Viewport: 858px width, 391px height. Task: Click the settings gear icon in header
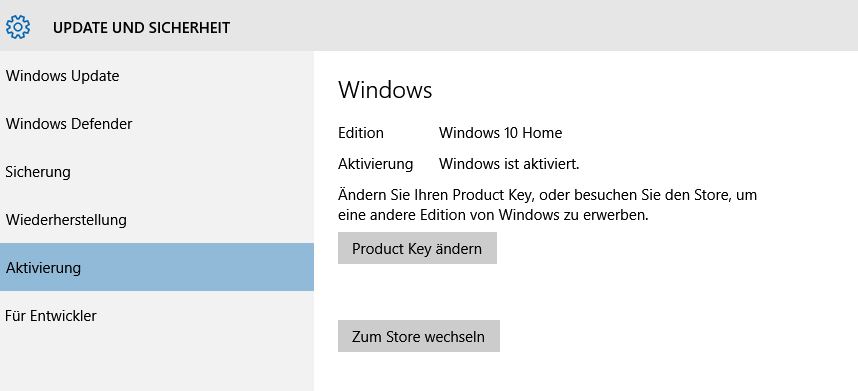(18, 27)
